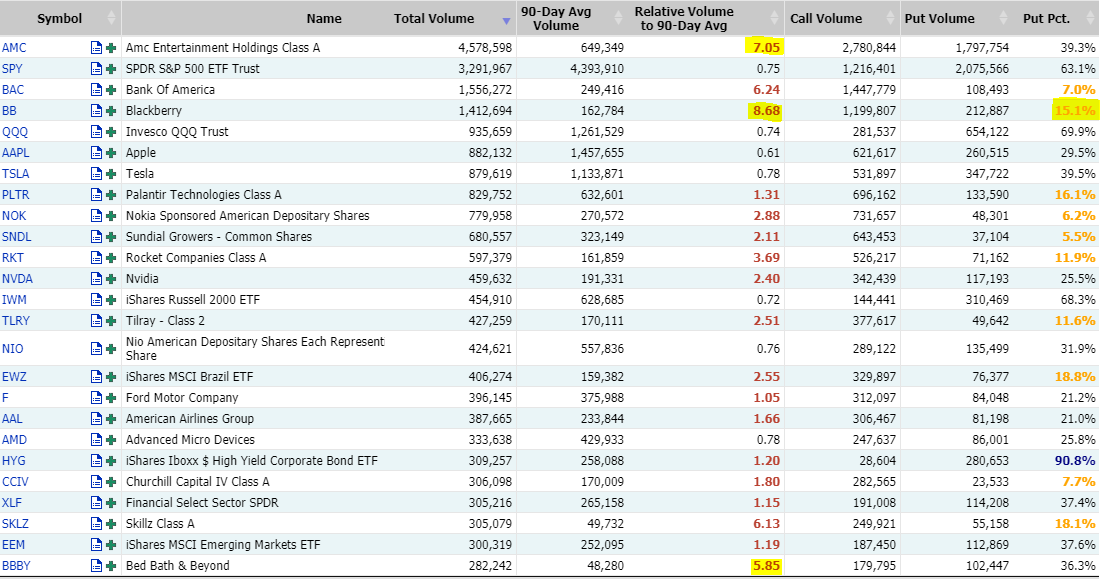Click the green plus icon in NVDA row
The image size is (1100, 579).
click(111, 279)
